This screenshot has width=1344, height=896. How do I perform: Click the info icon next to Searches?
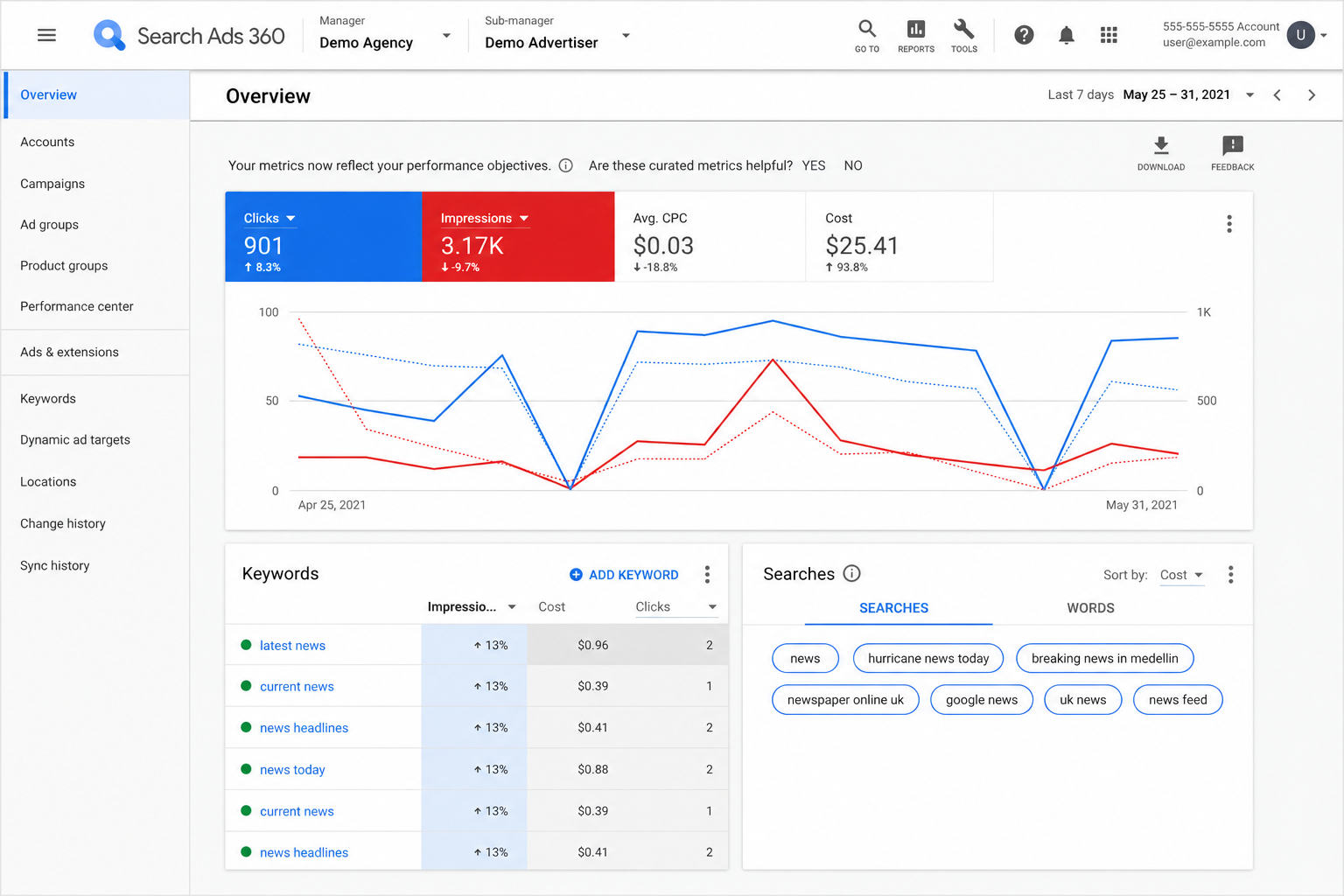(x=851, y=573)
